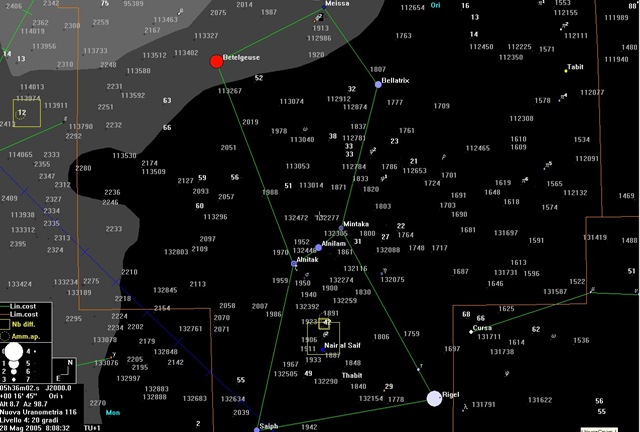Select star label 132505
Viewport: 640px width, 432px height.
click(286, 374)
